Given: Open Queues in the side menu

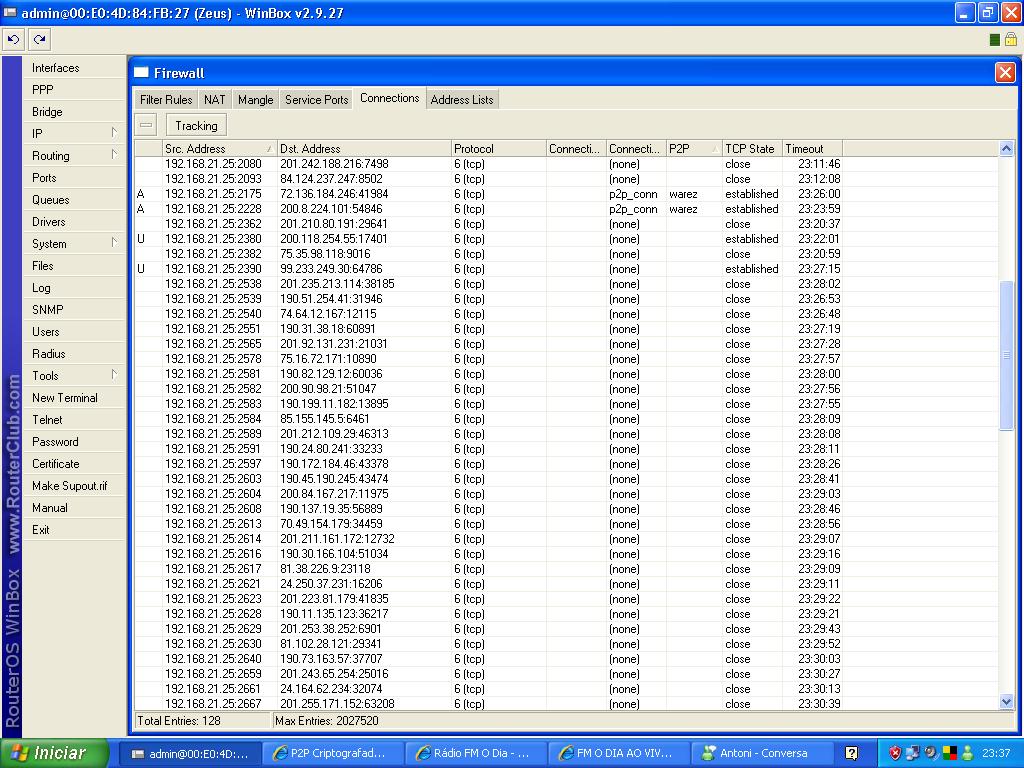Looking at the screenshot, I should 74,200.
